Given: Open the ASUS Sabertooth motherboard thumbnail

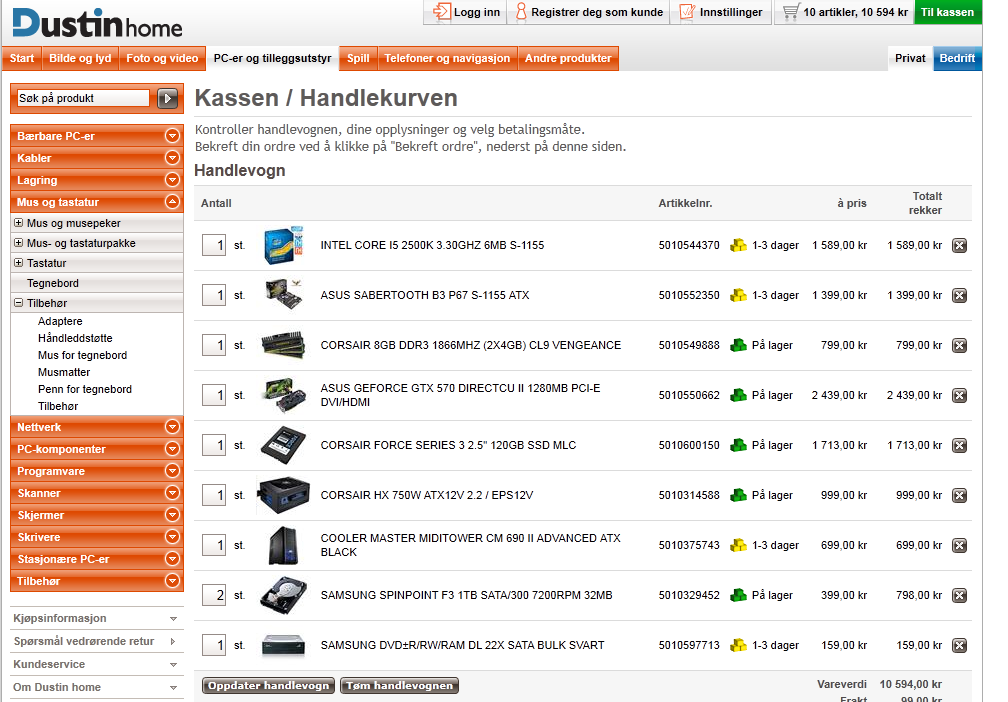Looking at the screenshot, I should pyautogui.click(x=284, y=294).
